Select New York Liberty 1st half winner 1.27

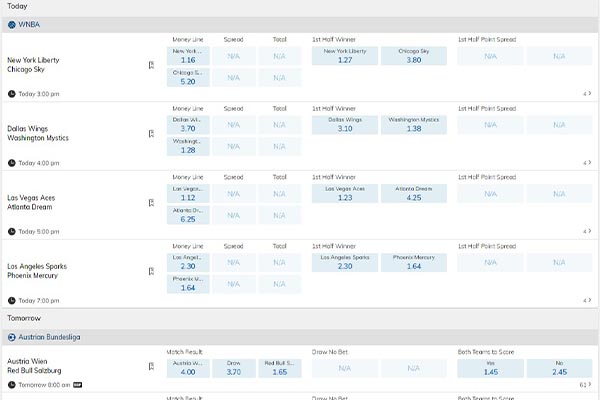[x=345, y=56]
